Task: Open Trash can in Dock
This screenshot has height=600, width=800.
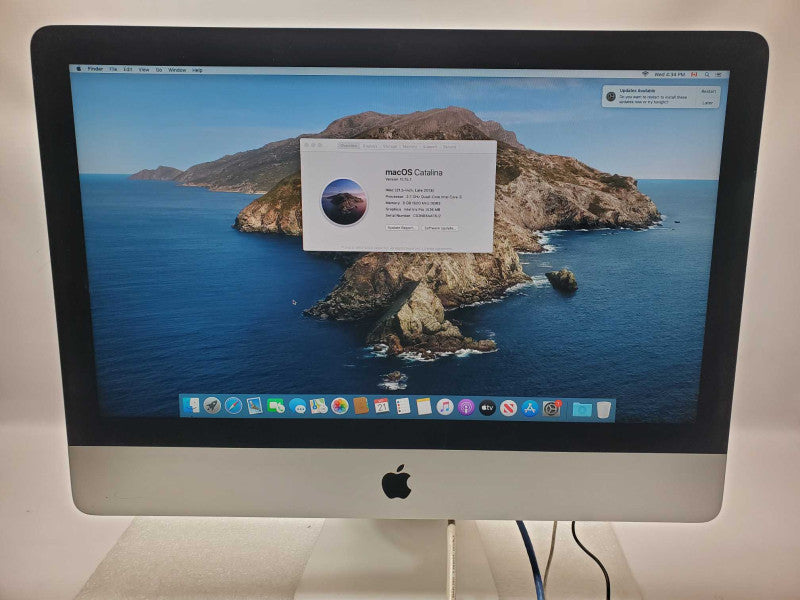Action: 604,410
